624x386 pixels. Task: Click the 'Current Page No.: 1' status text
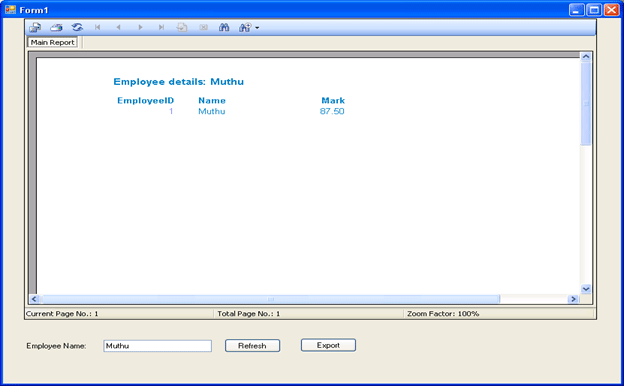pyautogui.click(x=62, y=314)
